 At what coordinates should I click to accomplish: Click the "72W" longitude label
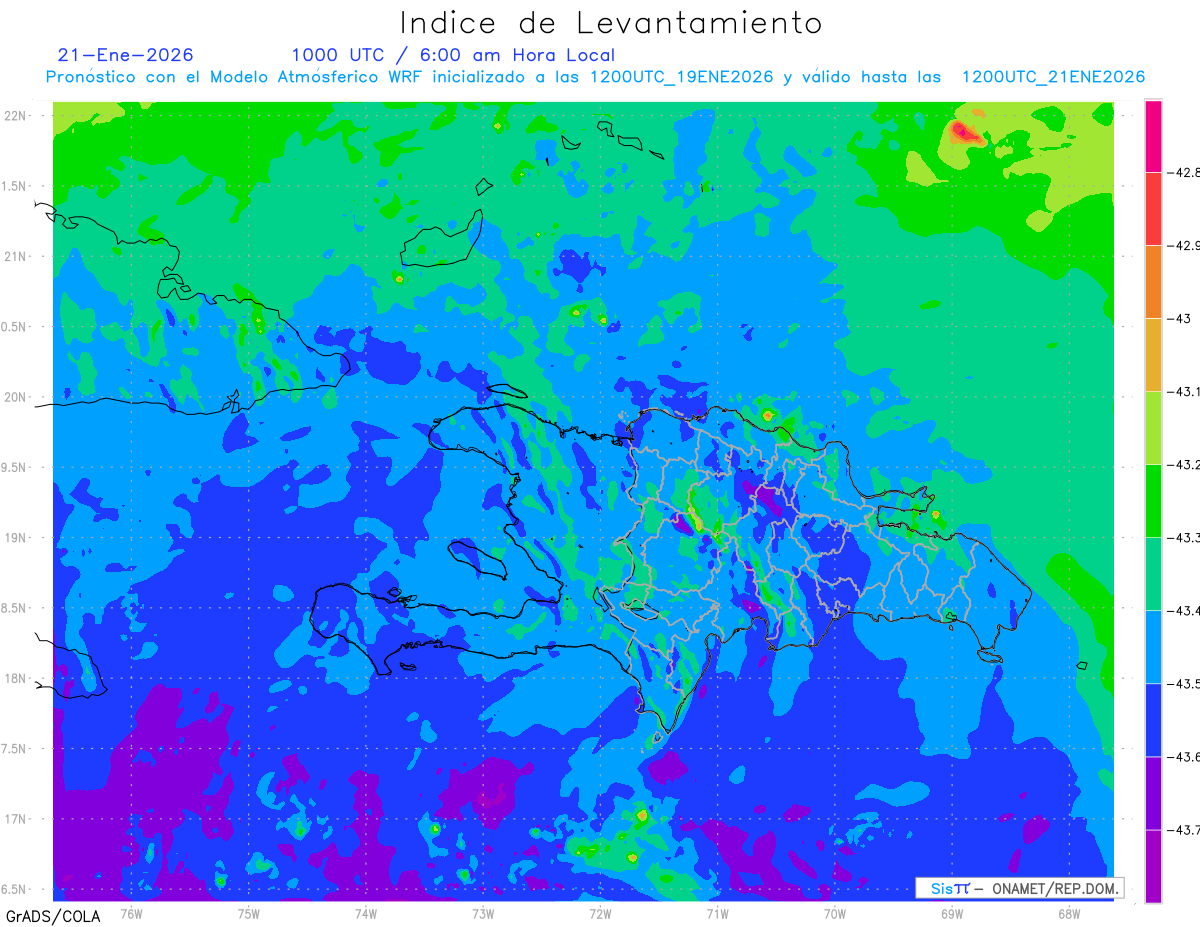click(x=600, y=912)
